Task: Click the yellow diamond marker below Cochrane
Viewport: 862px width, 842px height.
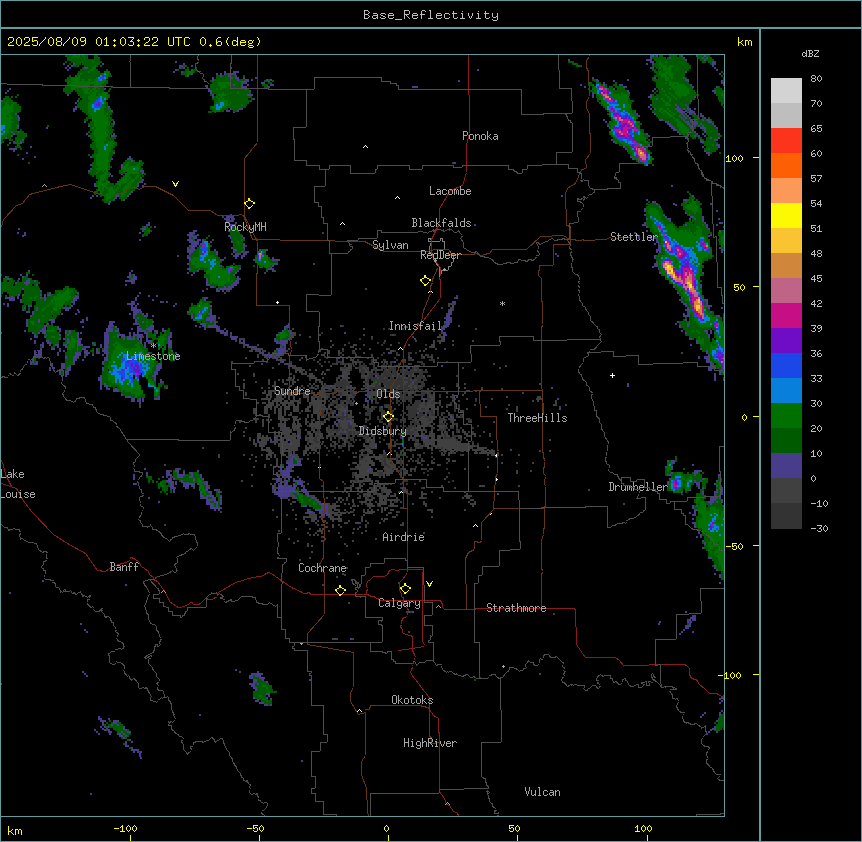Action: (341, 590)
